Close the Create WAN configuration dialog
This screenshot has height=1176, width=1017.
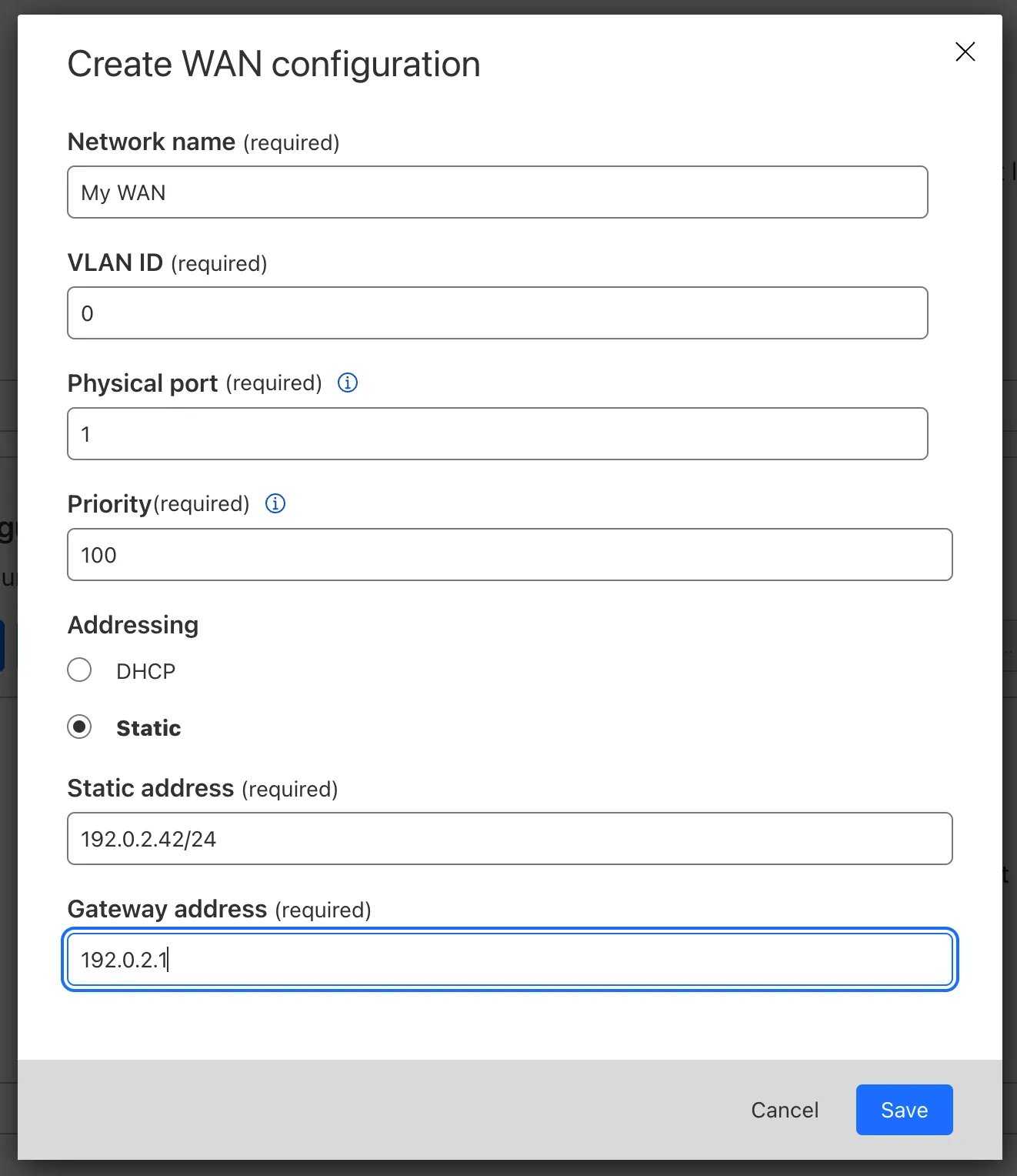(965, 52)
